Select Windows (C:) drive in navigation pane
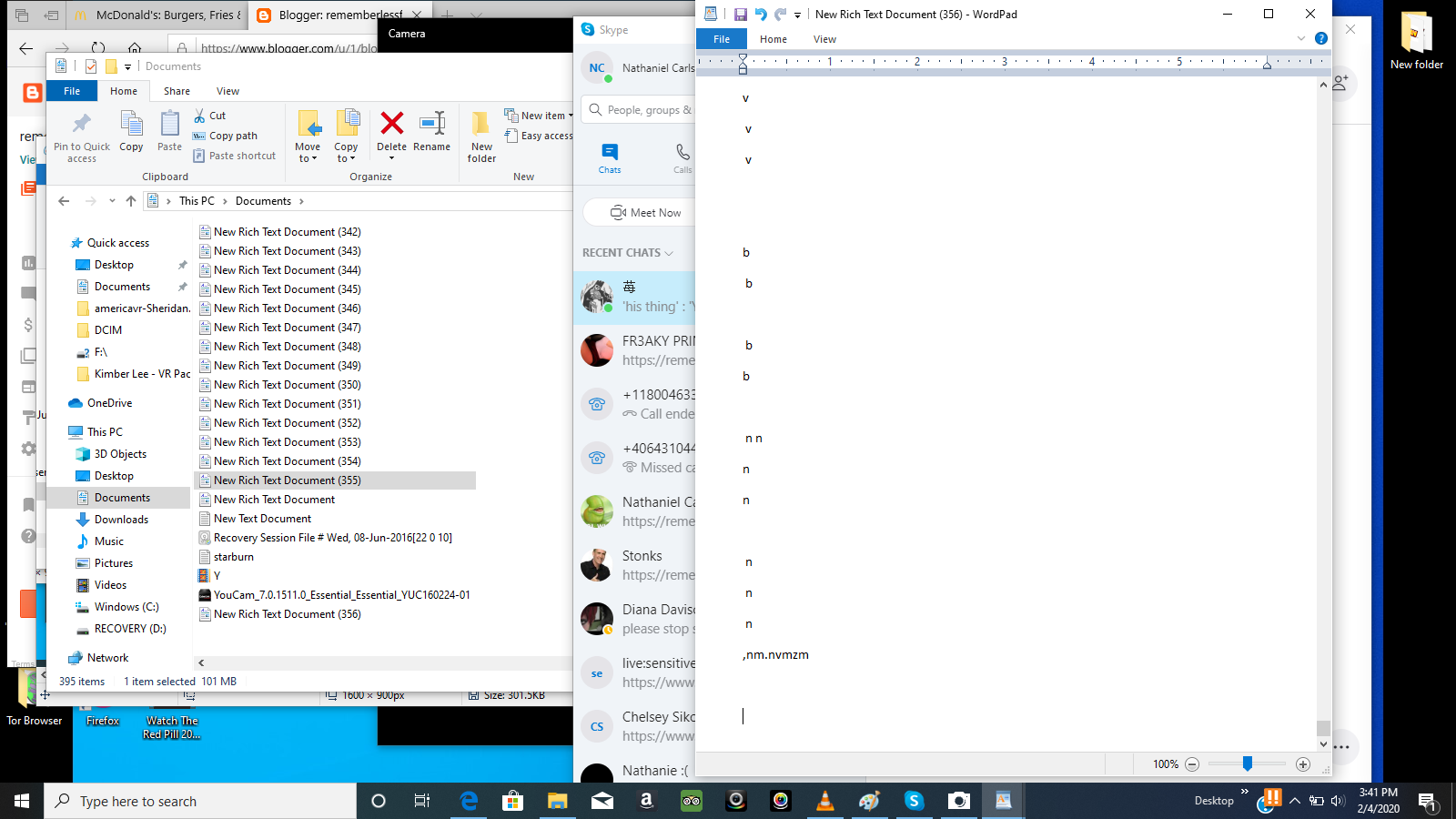The width and height of the screenshot is (1456, 819). [x=126, y=607]
